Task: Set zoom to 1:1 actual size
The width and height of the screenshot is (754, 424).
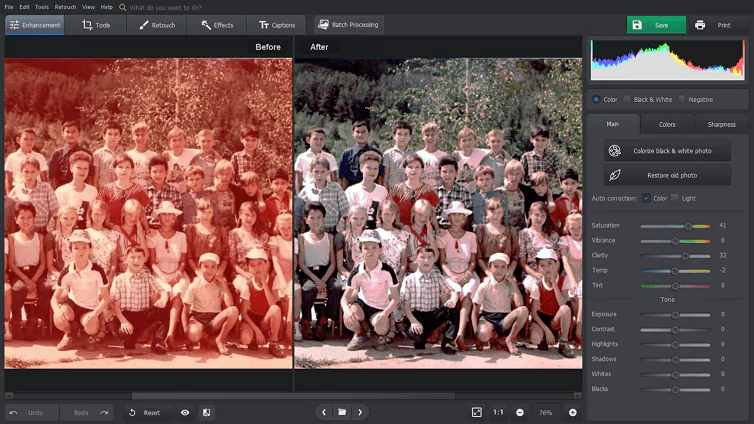Action: click(x=498, y=412)
